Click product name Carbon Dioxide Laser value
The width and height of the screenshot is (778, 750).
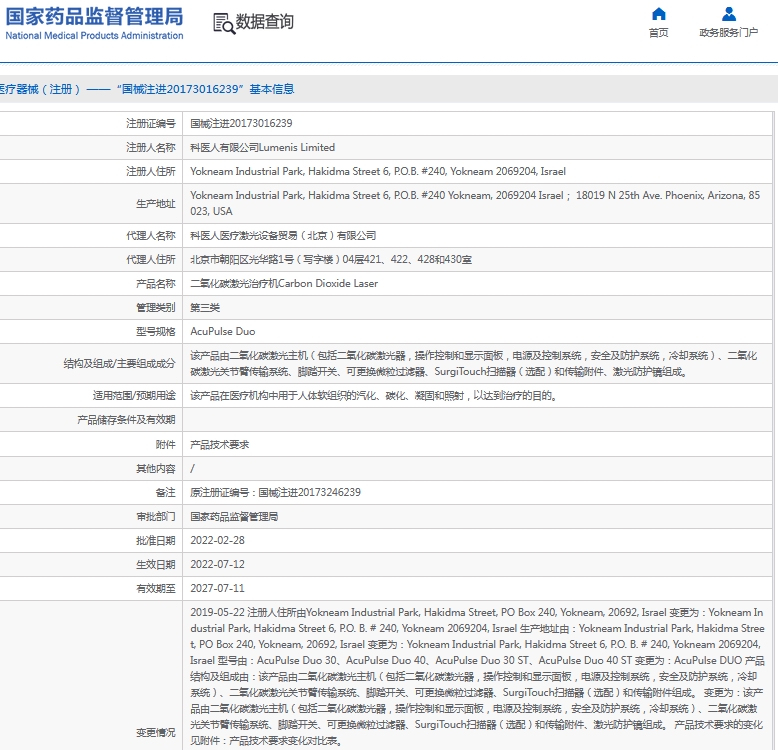pyautogui.click(x=284, y=283)
